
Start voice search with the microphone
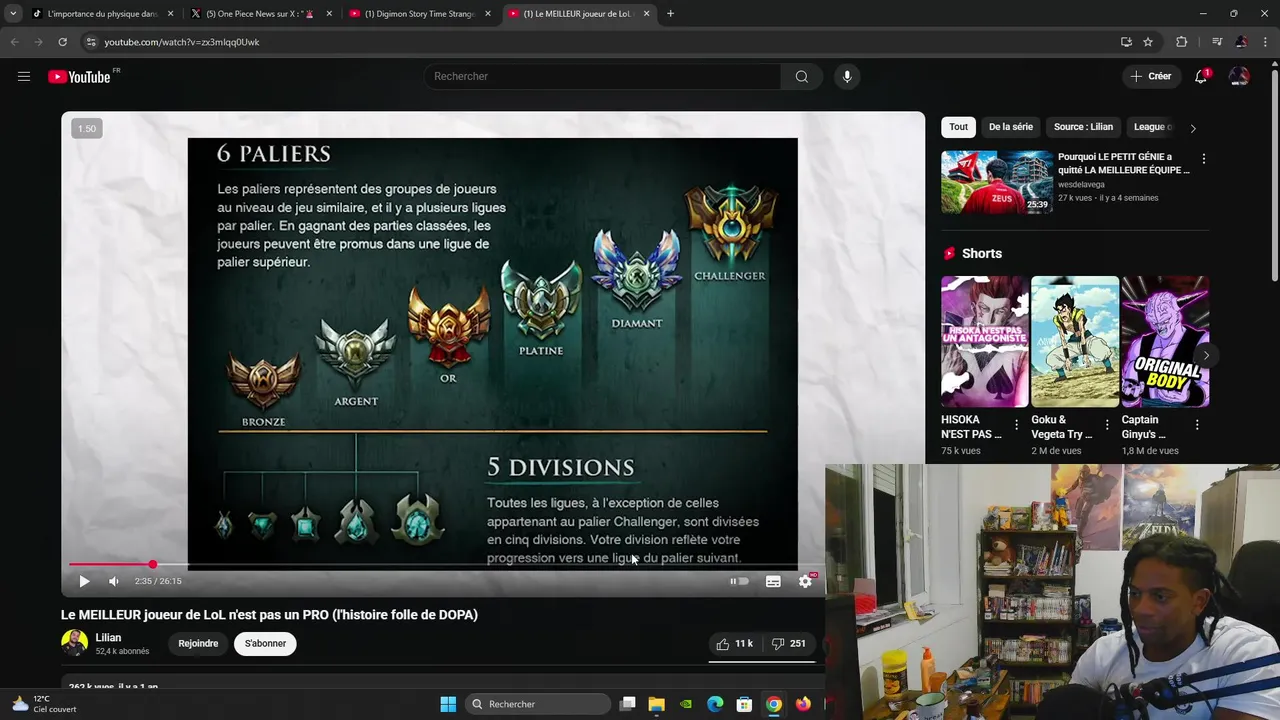[x=847, y=76]
